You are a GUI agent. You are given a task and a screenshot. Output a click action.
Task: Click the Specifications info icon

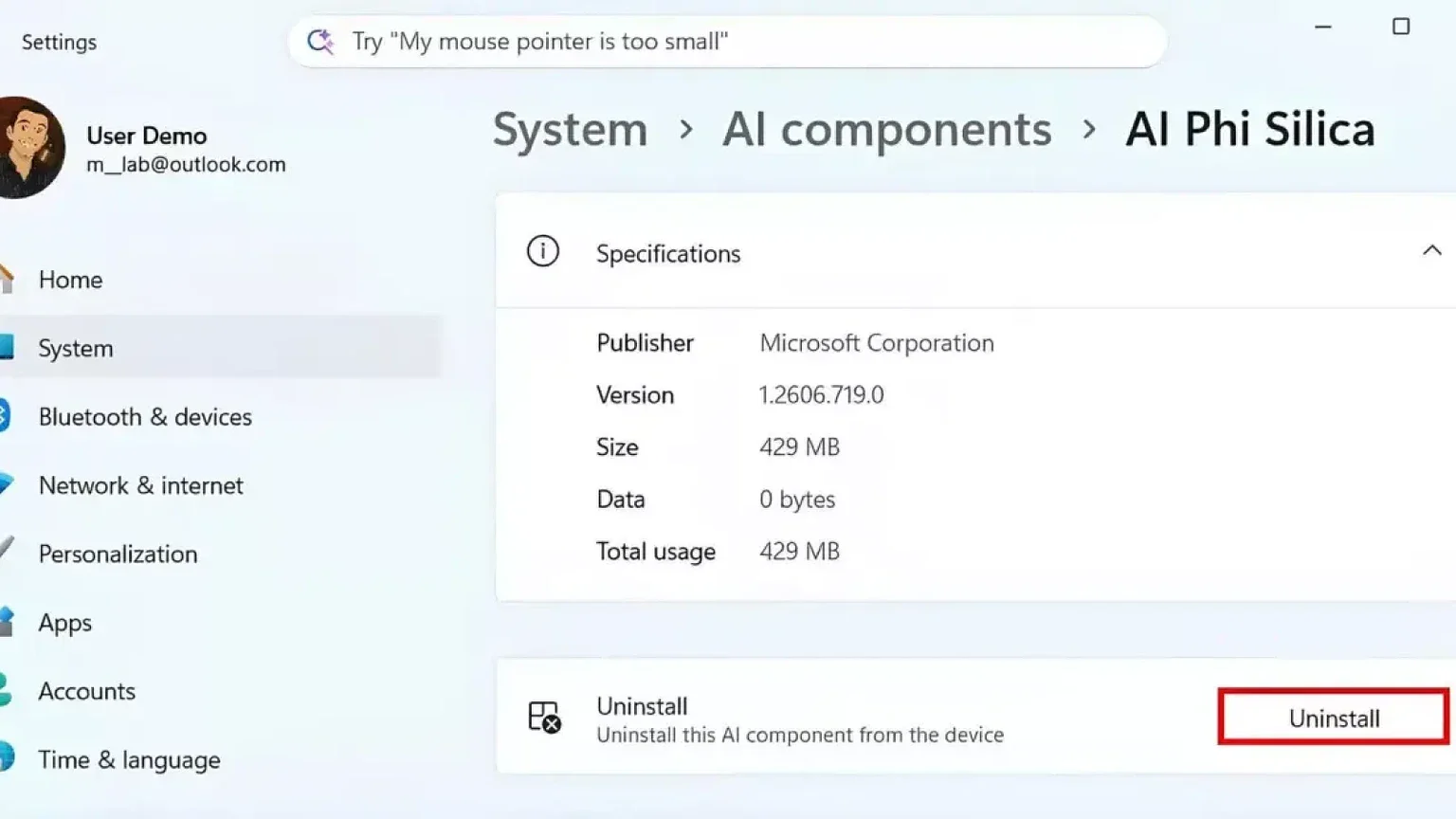(543, 251)
